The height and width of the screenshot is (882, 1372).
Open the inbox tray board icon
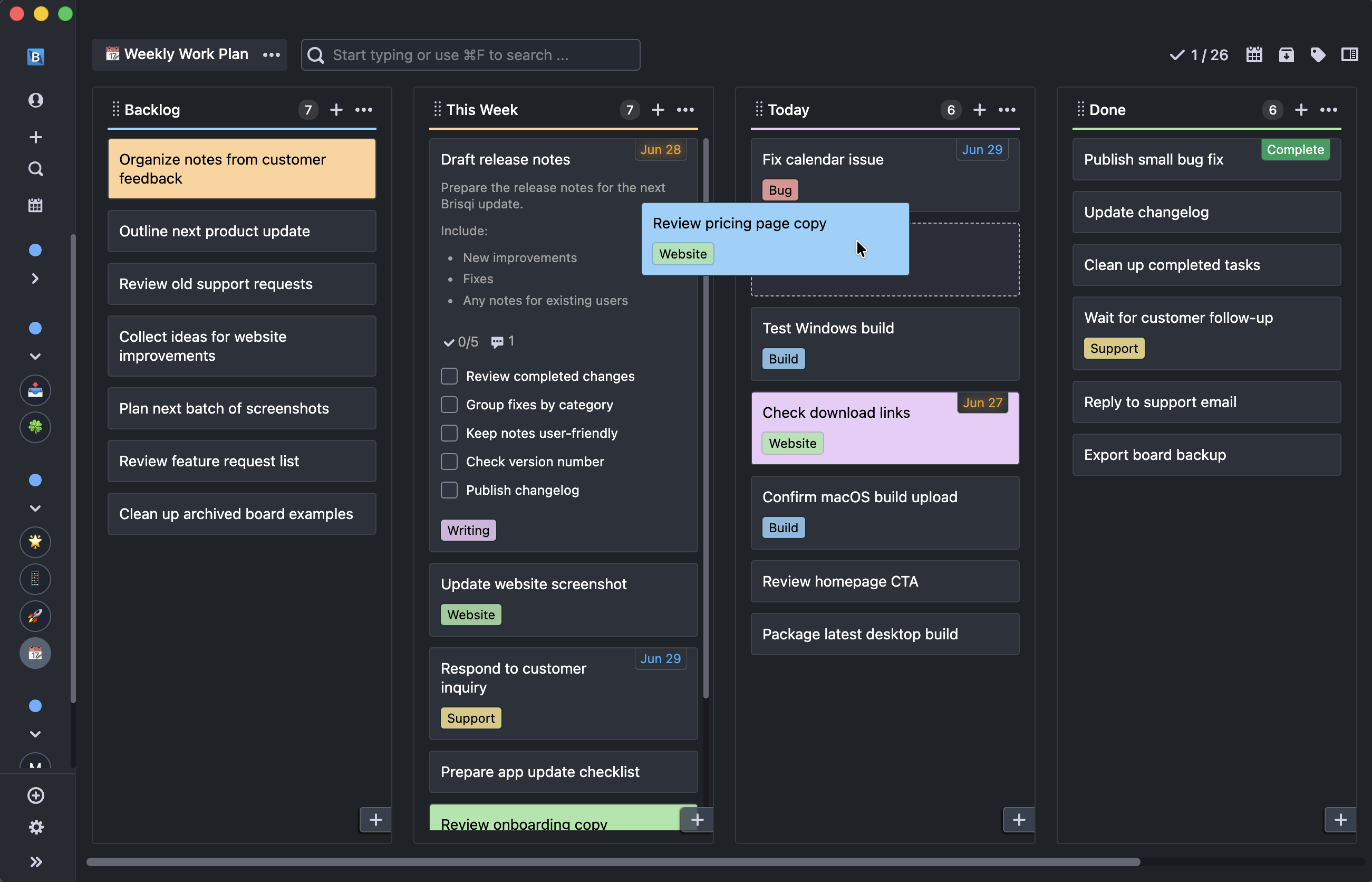click(x=35, y=390)
